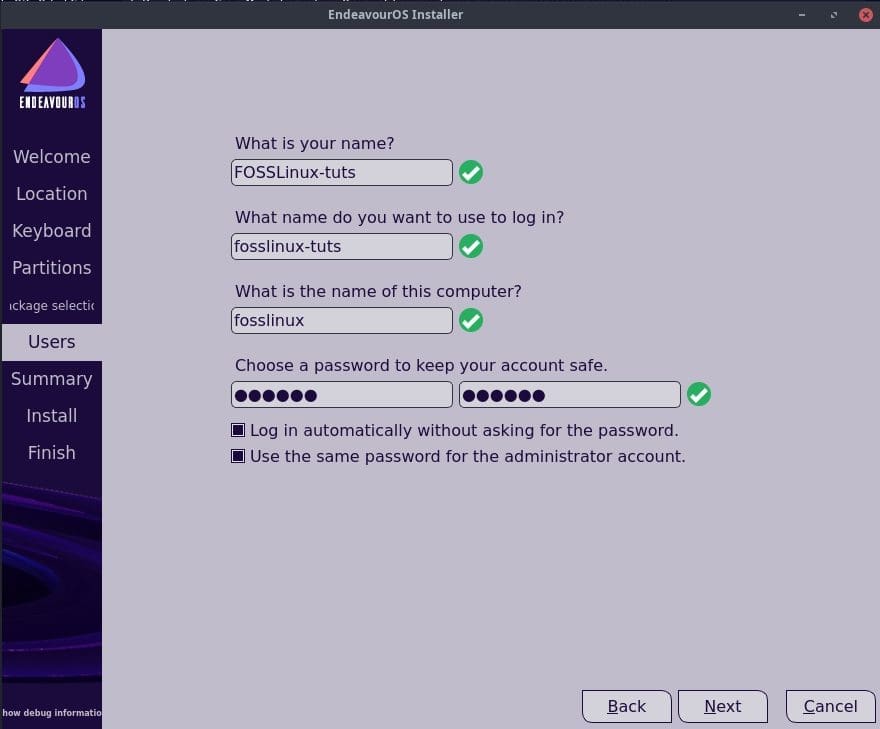
Task: Click 'What name do you want to use to log in?' label
Action: click(x=400, y=218)
